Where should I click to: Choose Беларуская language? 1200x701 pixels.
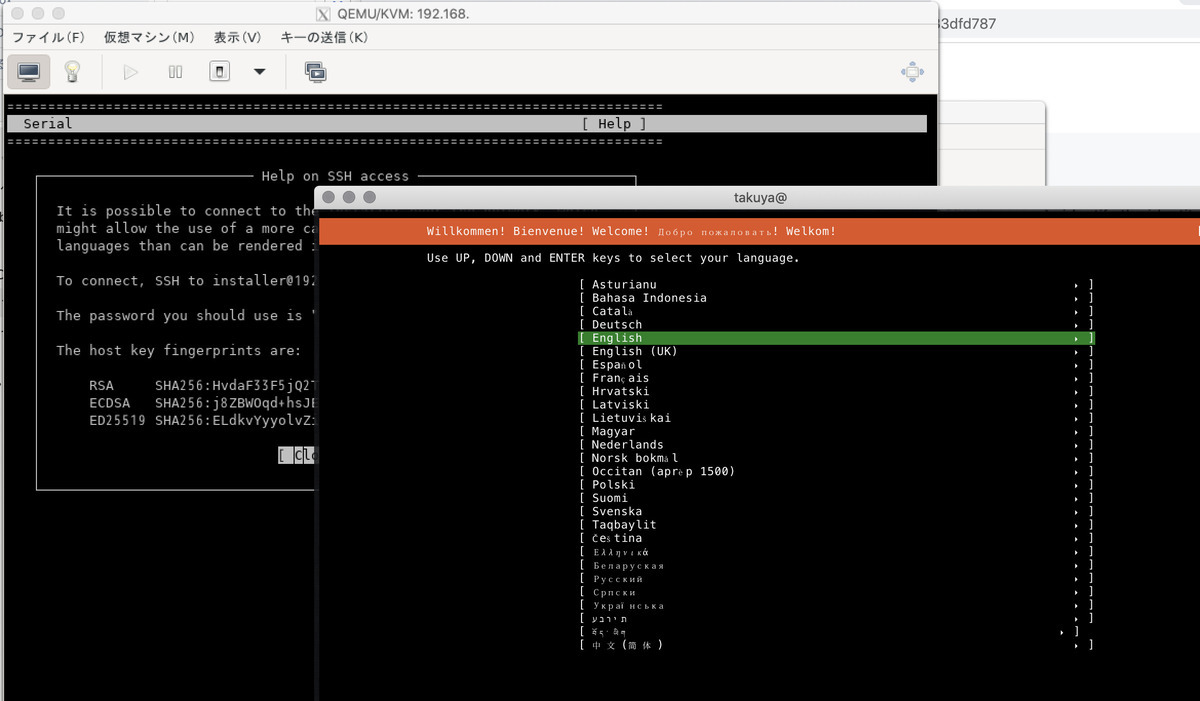point(836,565)
